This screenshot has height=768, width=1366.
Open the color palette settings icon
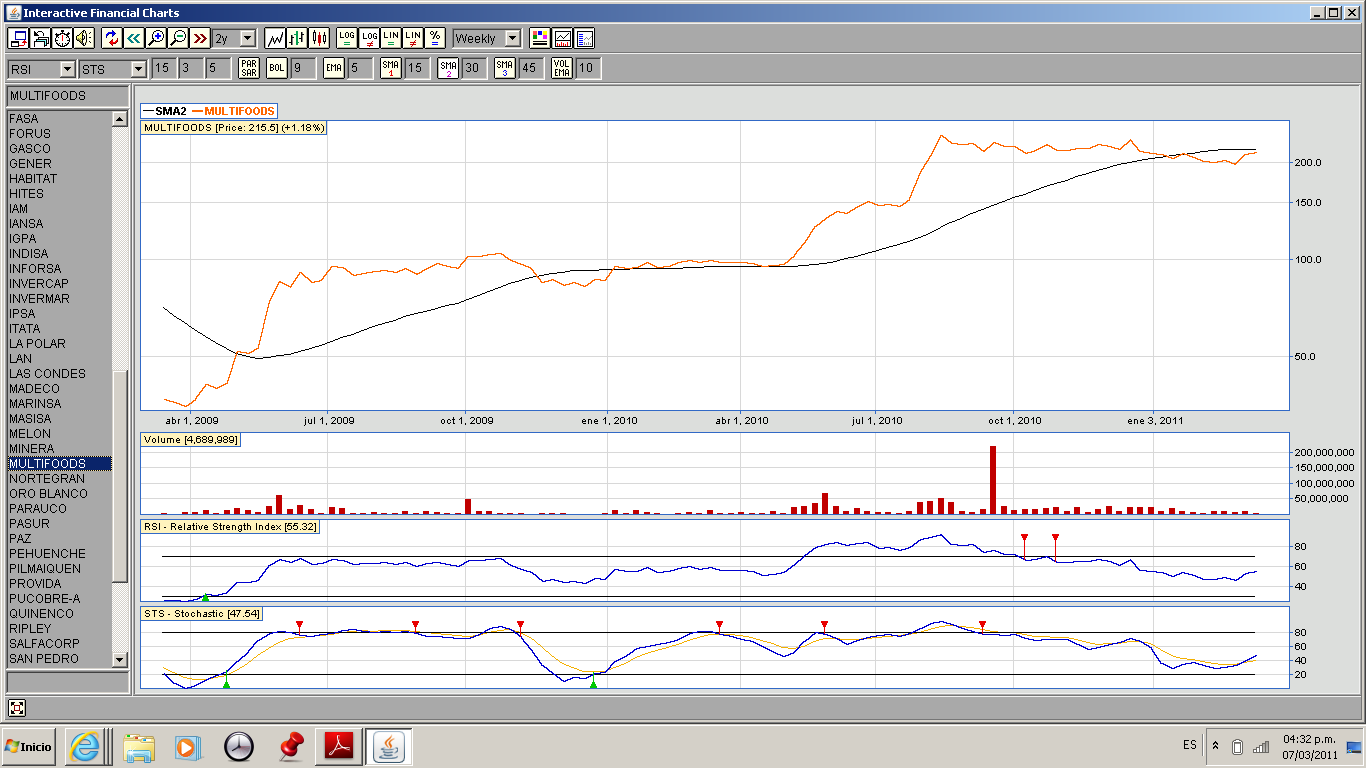pyautogui.click(x=540, y=38)
